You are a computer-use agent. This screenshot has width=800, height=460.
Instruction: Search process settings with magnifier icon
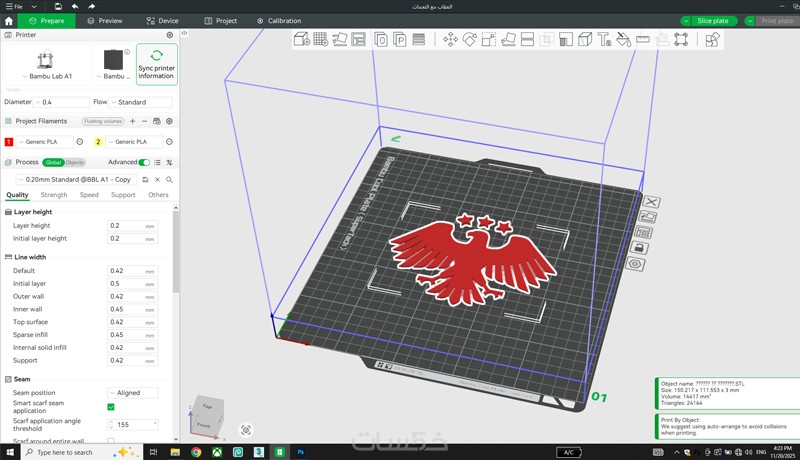coord(169,180)
